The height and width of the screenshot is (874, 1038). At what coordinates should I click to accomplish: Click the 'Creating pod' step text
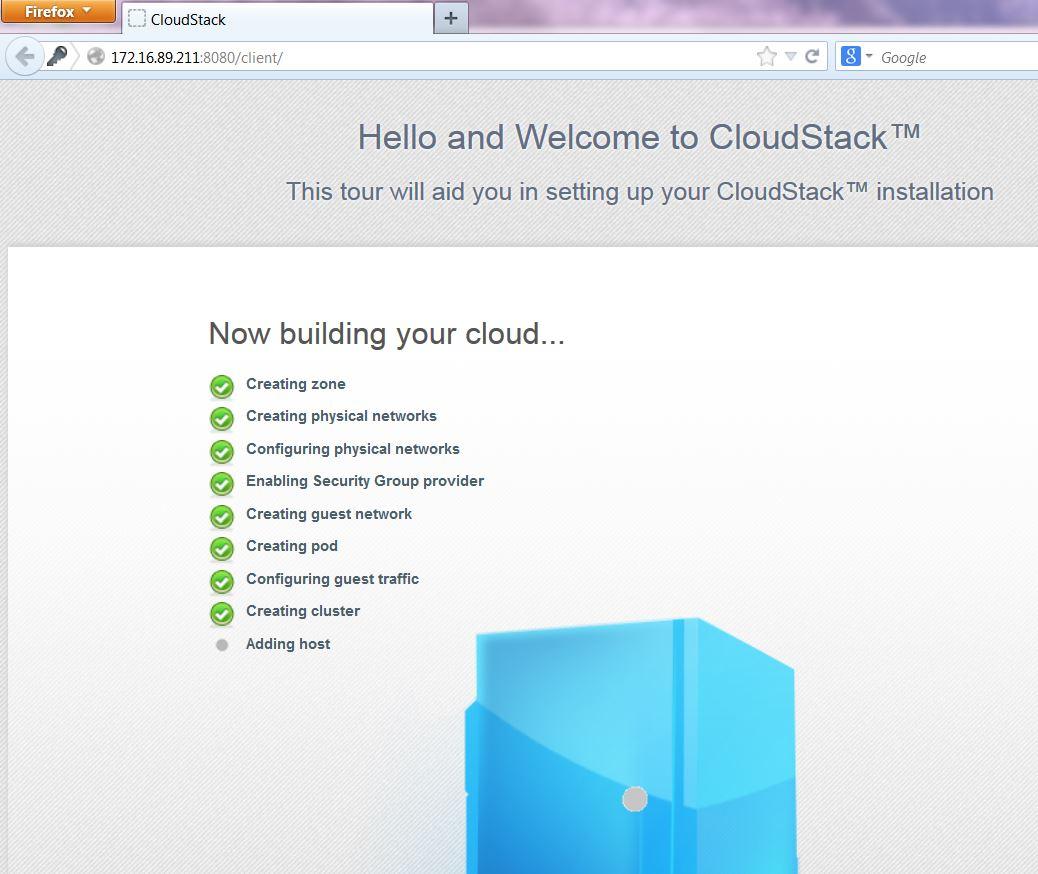291,546
